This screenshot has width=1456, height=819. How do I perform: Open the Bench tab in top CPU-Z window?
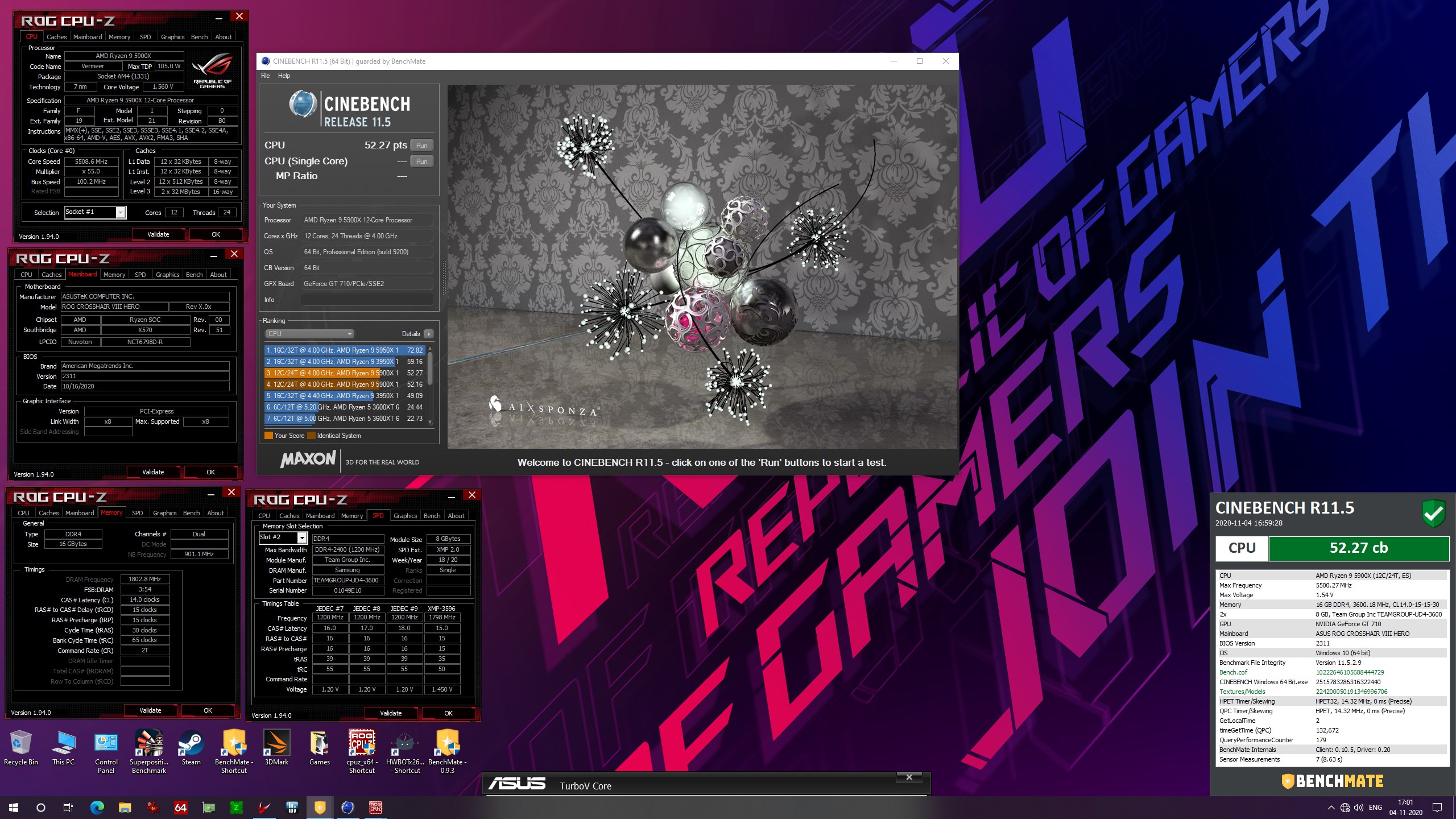point(199,37)
